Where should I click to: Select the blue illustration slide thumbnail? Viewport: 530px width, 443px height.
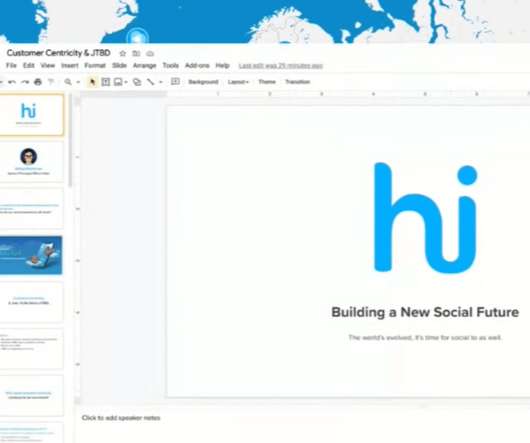click(31, 255)
